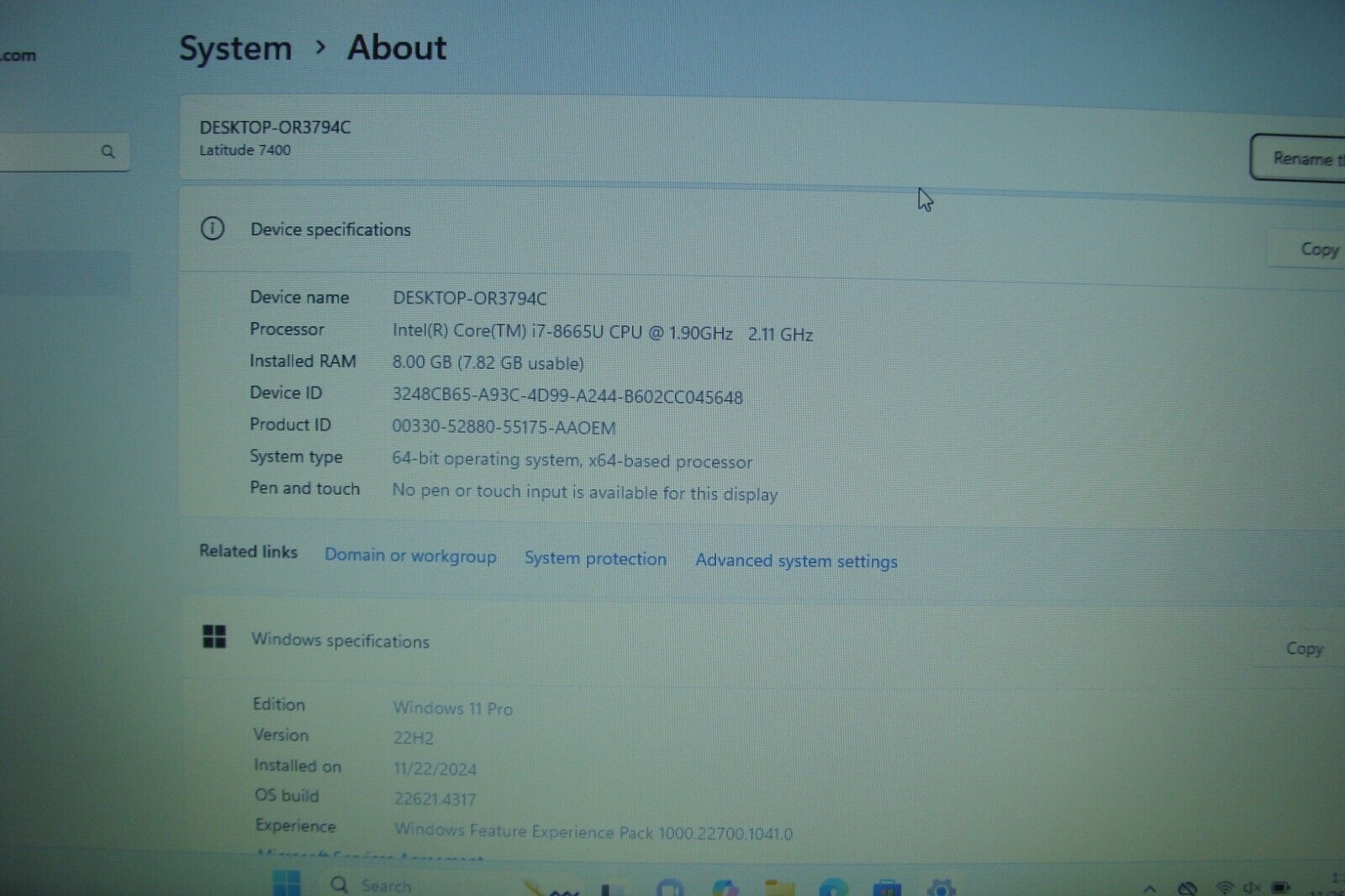This screenshot has width=1345, height=896.
Task: Copy the Device specifications
Action: point(1317,249)
